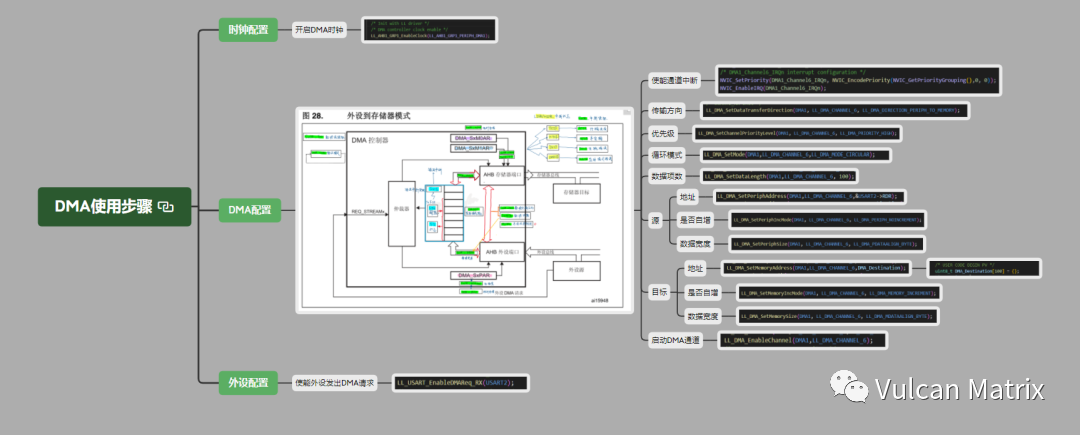This screenshot has height=435, width=1080.
Task: Click the LL_DMA_EnableChannel code block
Action: [802, 339]
